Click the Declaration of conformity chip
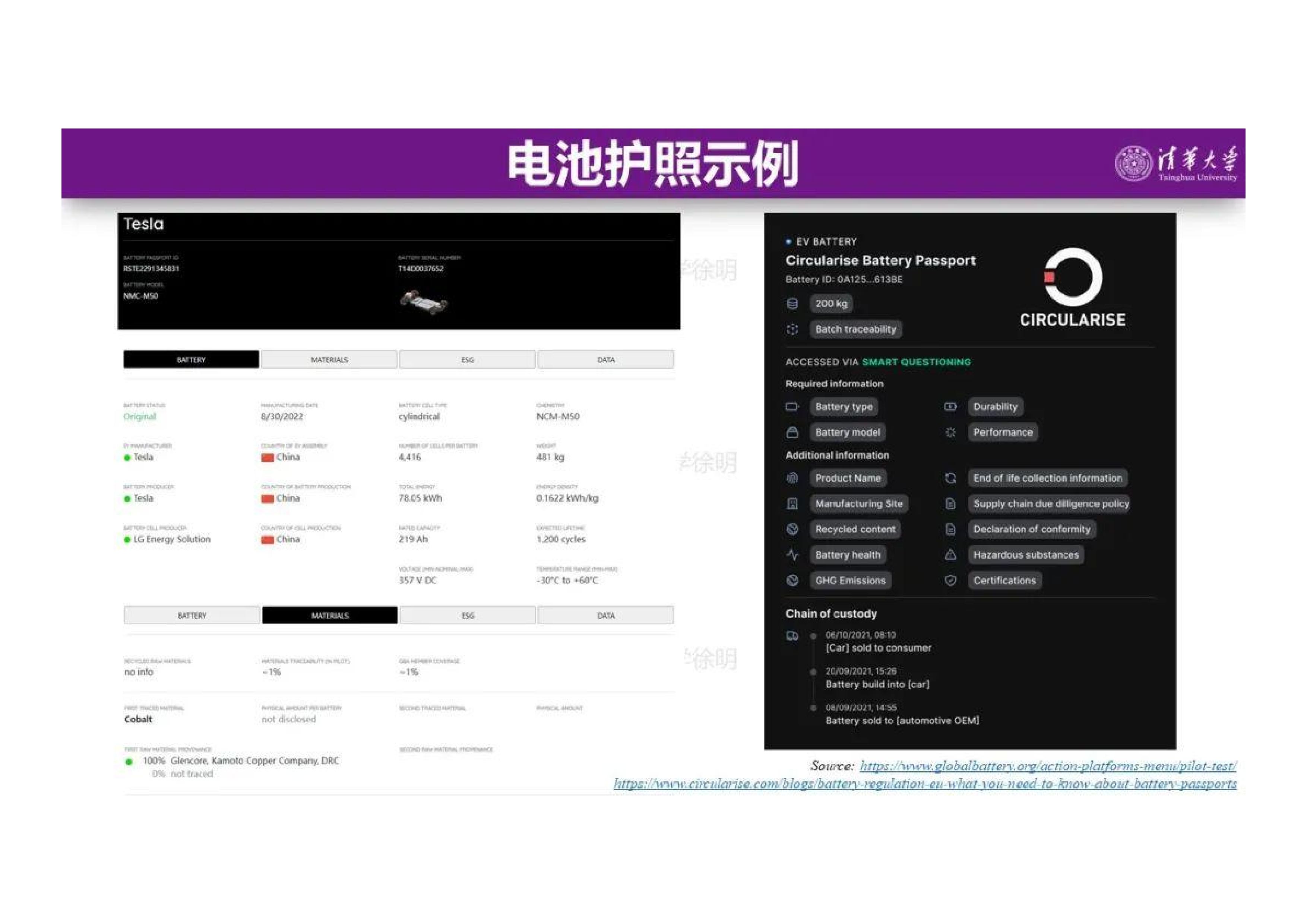This screenshot has height=924, width=1307. (x=1032, y=529)
